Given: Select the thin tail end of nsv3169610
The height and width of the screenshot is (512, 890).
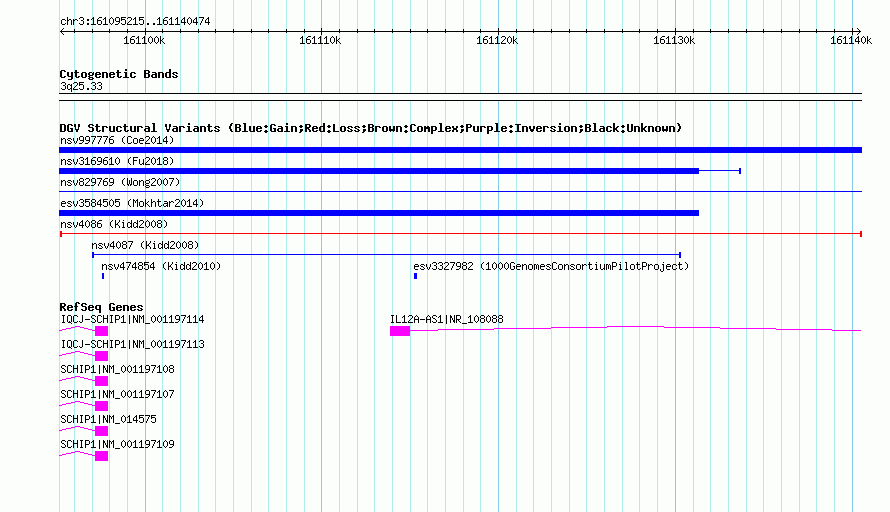Looking at the screenshot, I should [720, 171].
